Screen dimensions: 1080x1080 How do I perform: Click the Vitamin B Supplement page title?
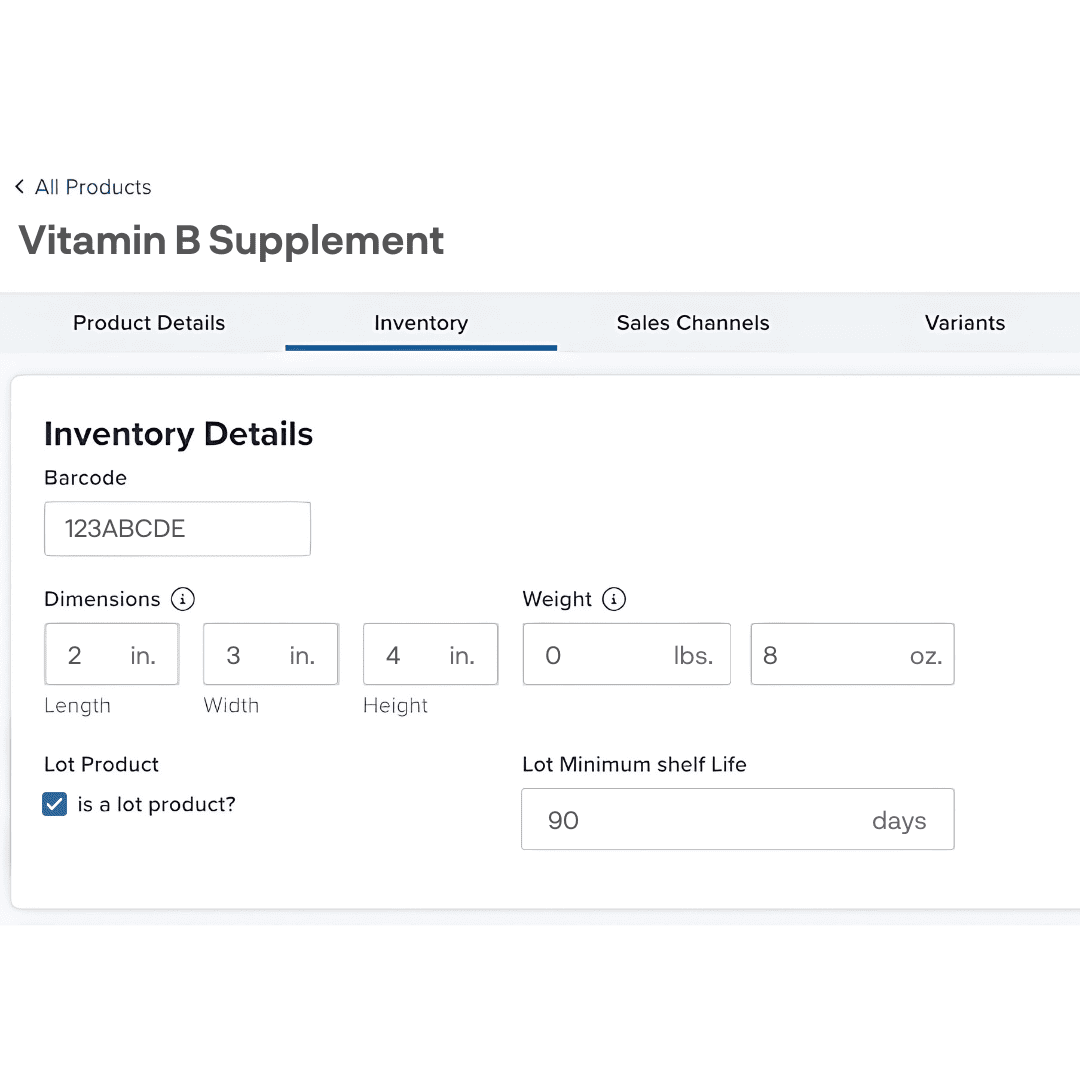(231, 241)
